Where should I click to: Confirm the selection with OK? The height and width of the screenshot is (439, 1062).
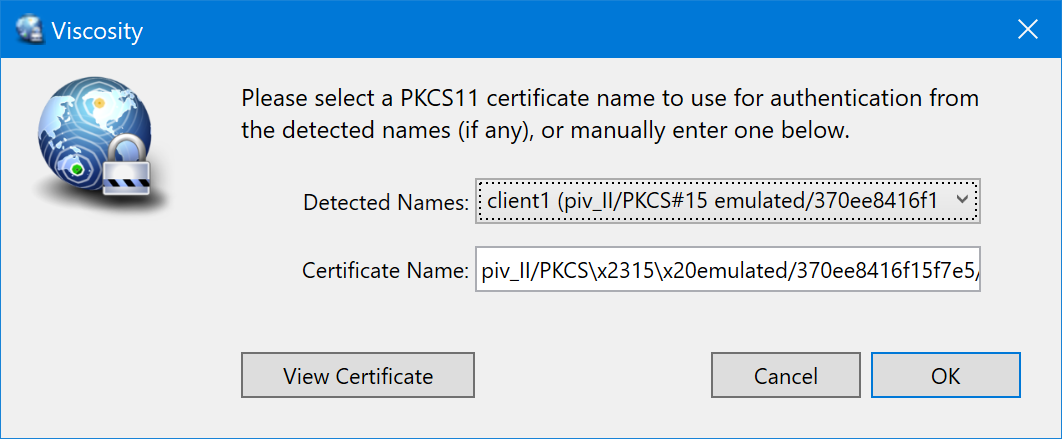945,376
